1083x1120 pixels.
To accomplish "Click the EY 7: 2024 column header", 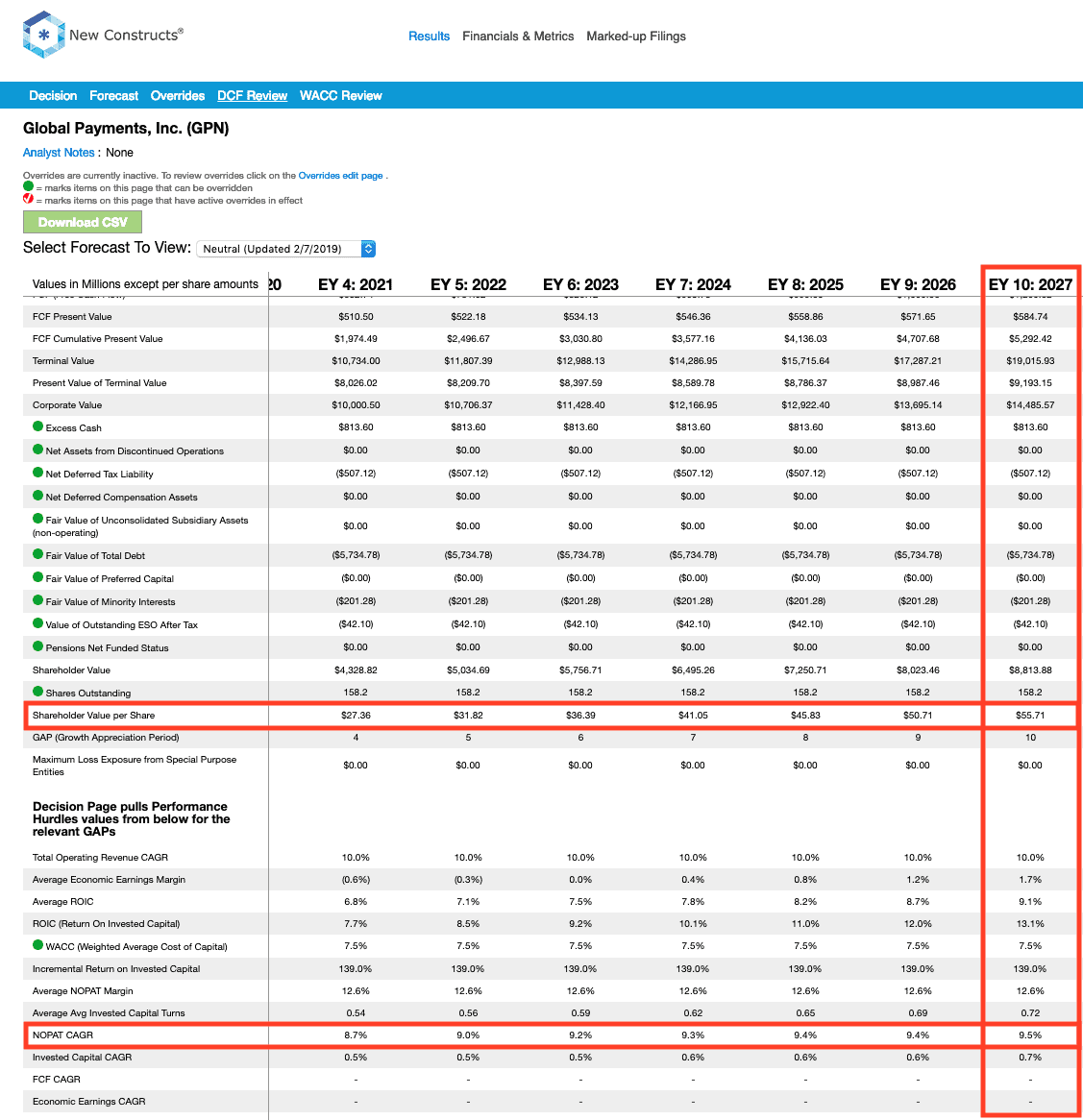I will pyautogui.click(x=693, y=284).
